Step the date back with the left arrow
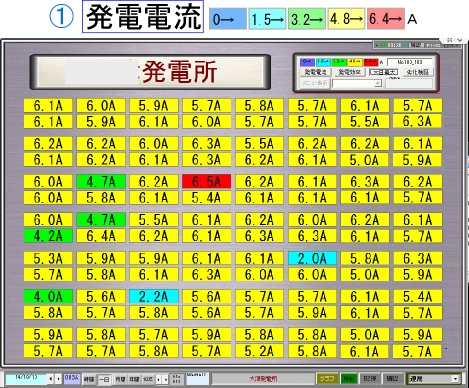Screen dimensions: 469x388 pyautogui.click(x=51, y=379)
